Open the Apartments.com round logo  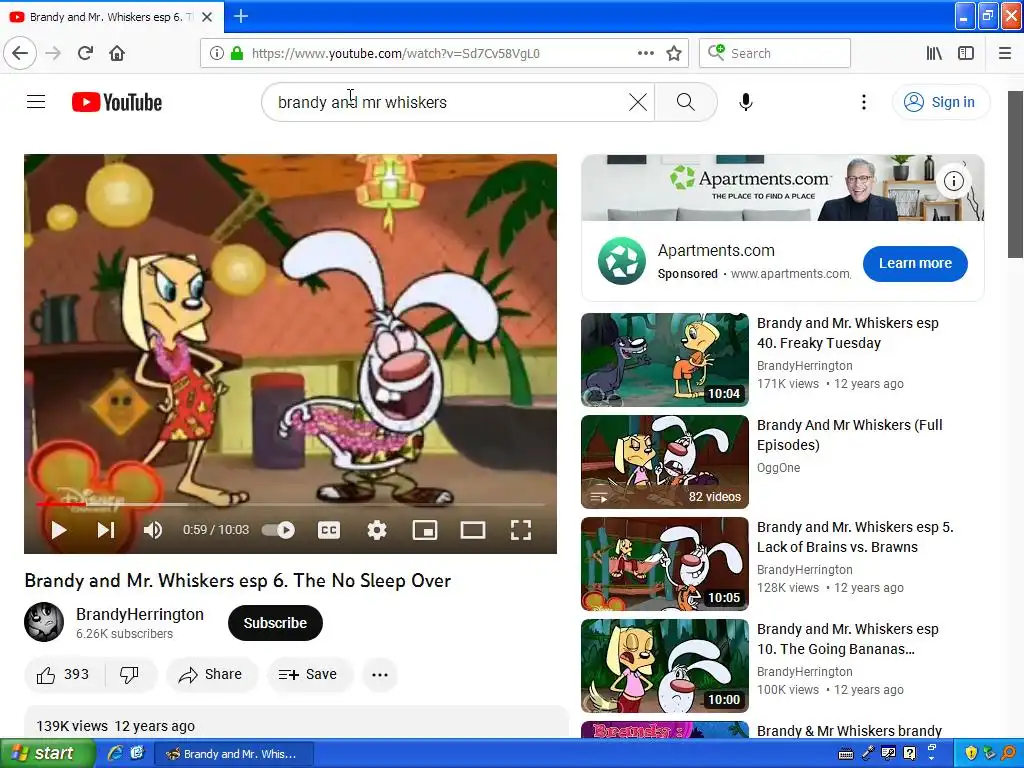pos(621,261)
